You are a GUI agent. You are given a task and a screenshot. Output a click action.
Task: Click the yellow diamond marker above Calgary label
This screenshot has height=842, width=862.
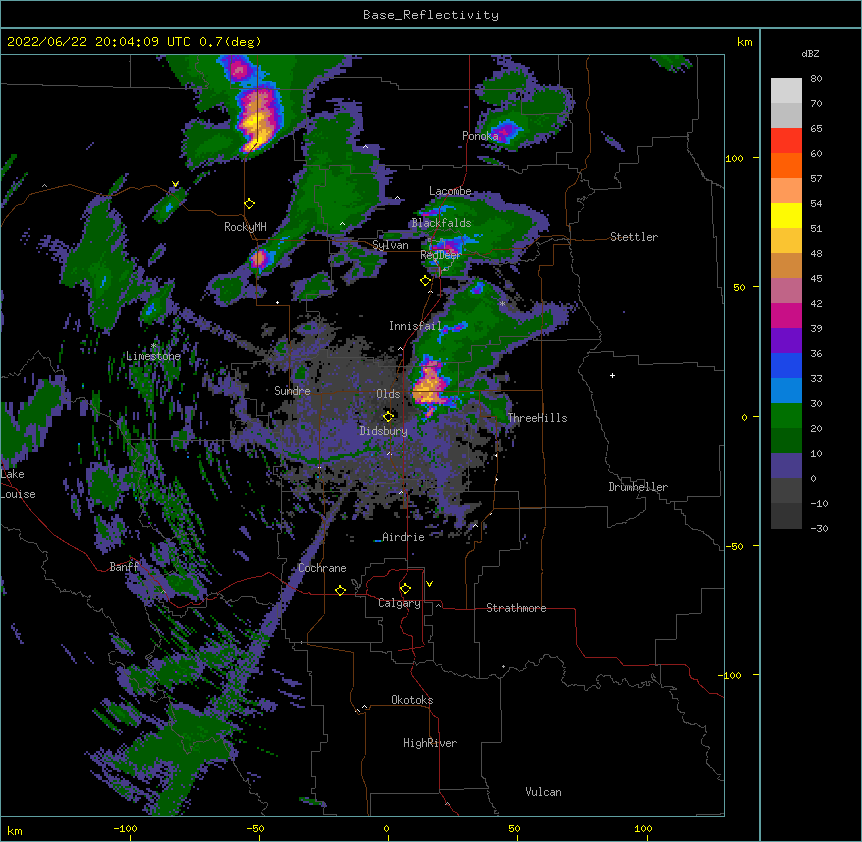(x=405, y=589)
